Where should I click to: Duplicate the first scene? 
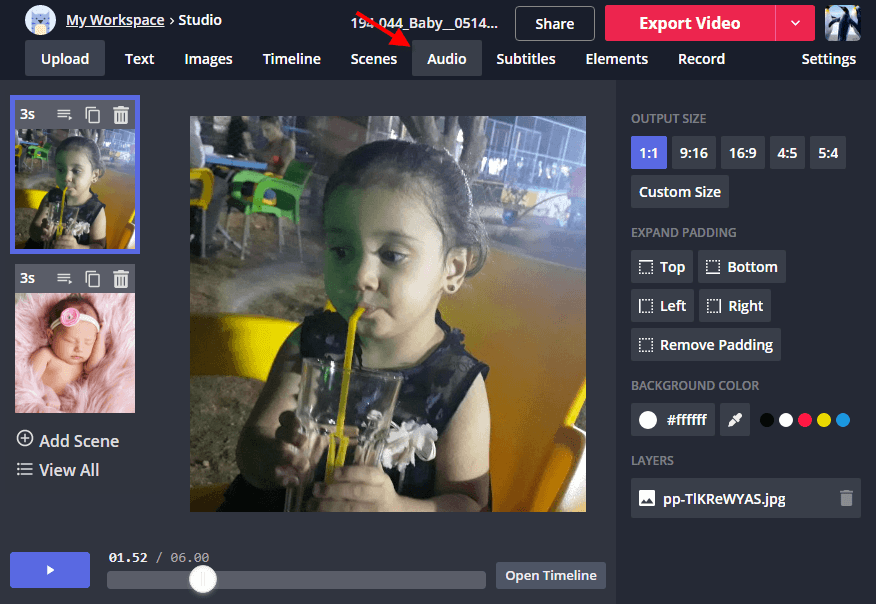point(93,115)
